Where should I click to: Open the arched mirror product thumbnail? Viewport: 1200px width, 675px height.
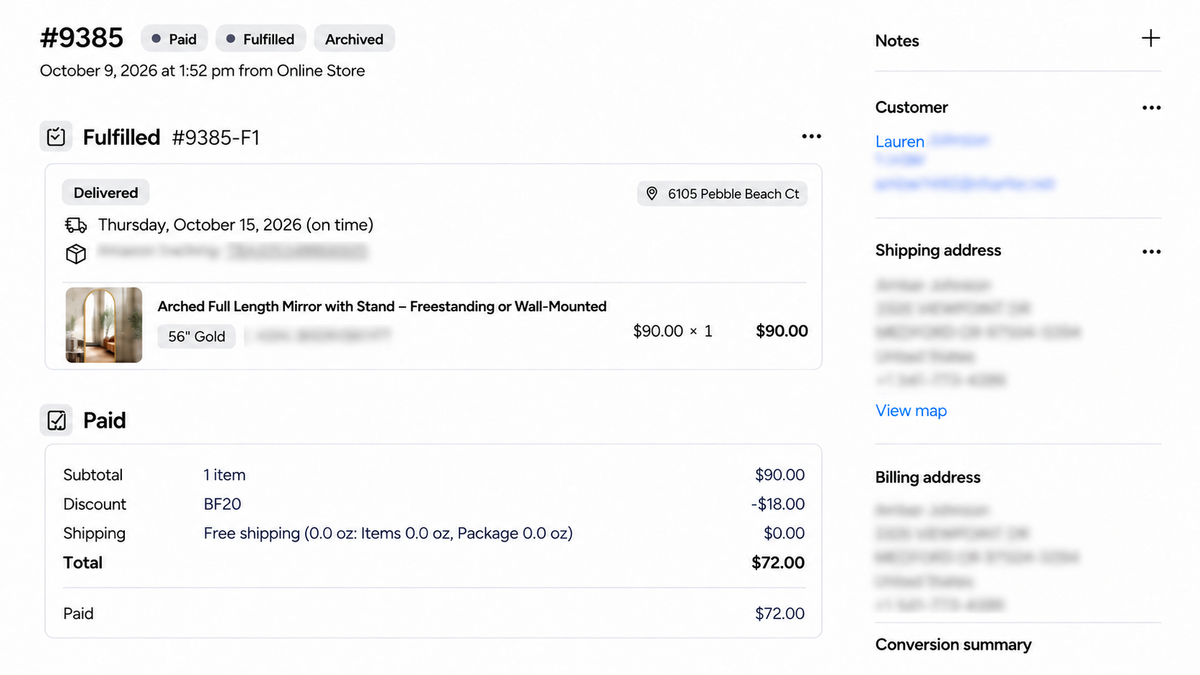(x=104, y=325)
